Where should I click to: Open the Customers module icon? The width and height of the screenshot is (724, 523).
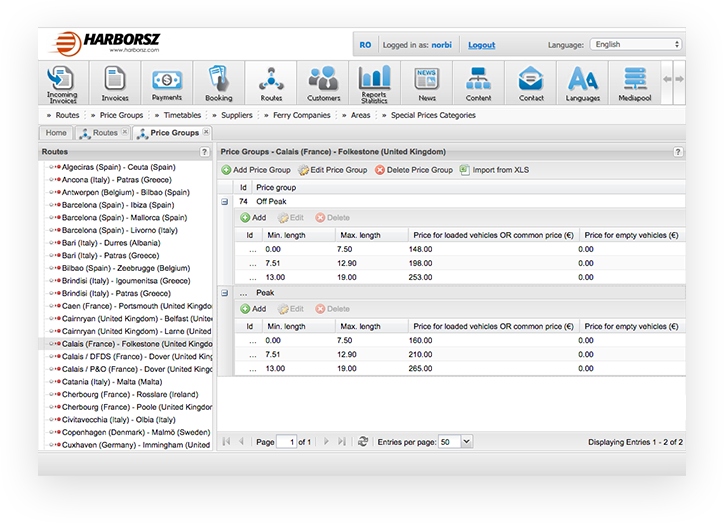point(323,82)
